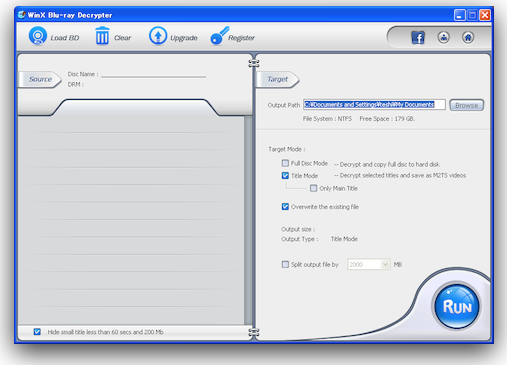Click the 'DRM :' label
507x365 pixels.
[x=75, y=85]
